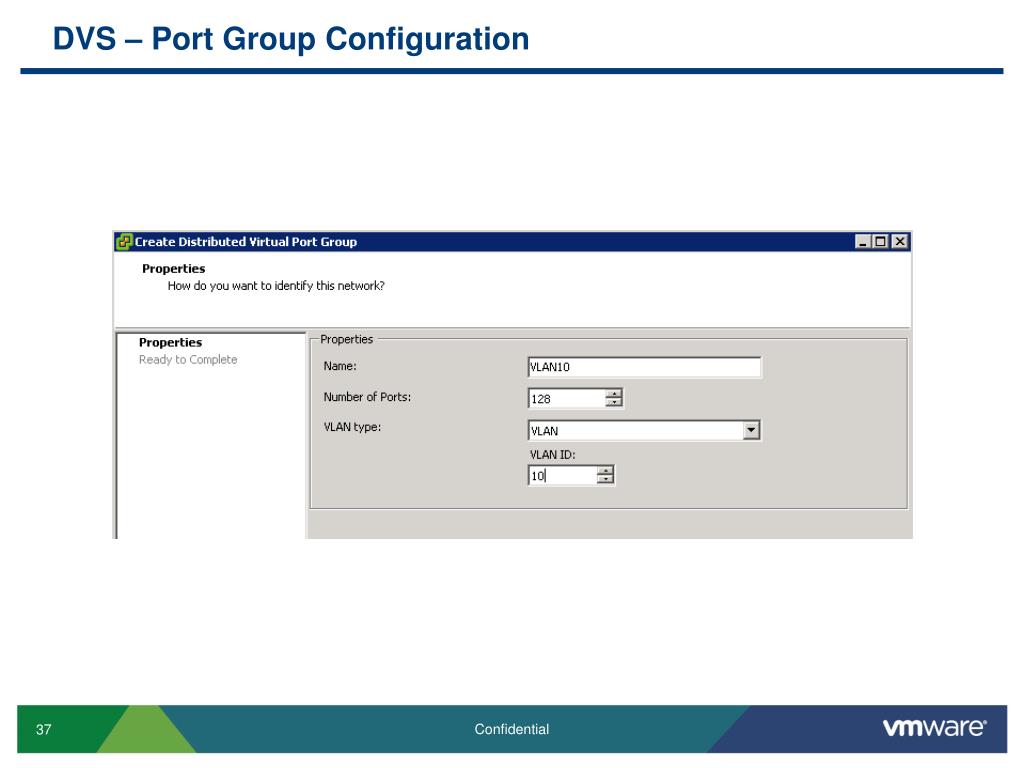
Task: Click the vSphere icon in dialog title bar
Action: (x=124, y=242)
